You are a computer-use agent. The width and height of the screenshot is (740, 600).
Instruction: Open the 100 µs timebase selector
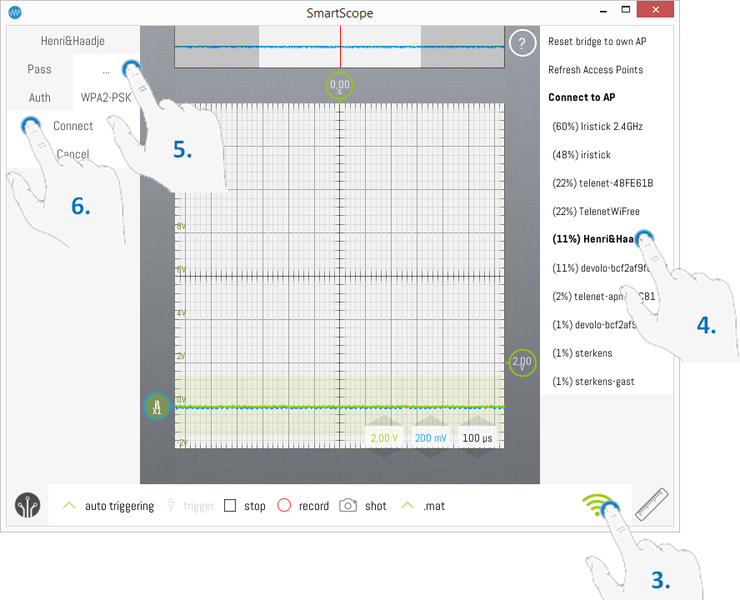477,438
